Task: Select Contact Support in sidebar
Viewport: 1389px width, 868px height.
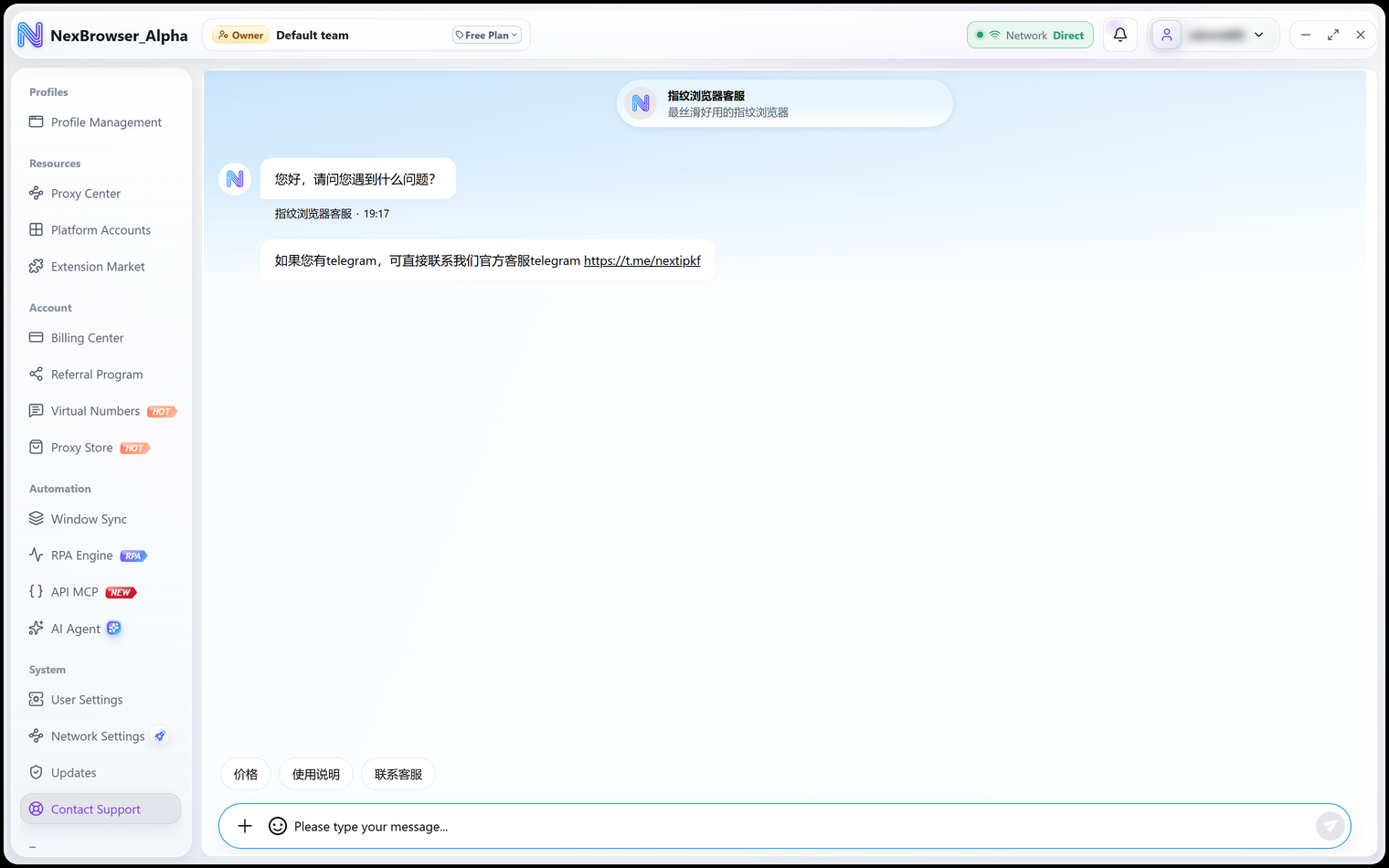Action: [x=101, y=809]
